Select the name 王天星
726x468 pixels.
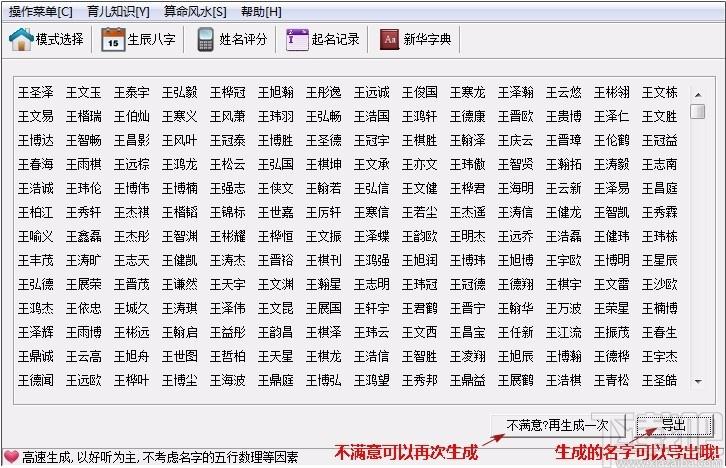click(275, 356)
